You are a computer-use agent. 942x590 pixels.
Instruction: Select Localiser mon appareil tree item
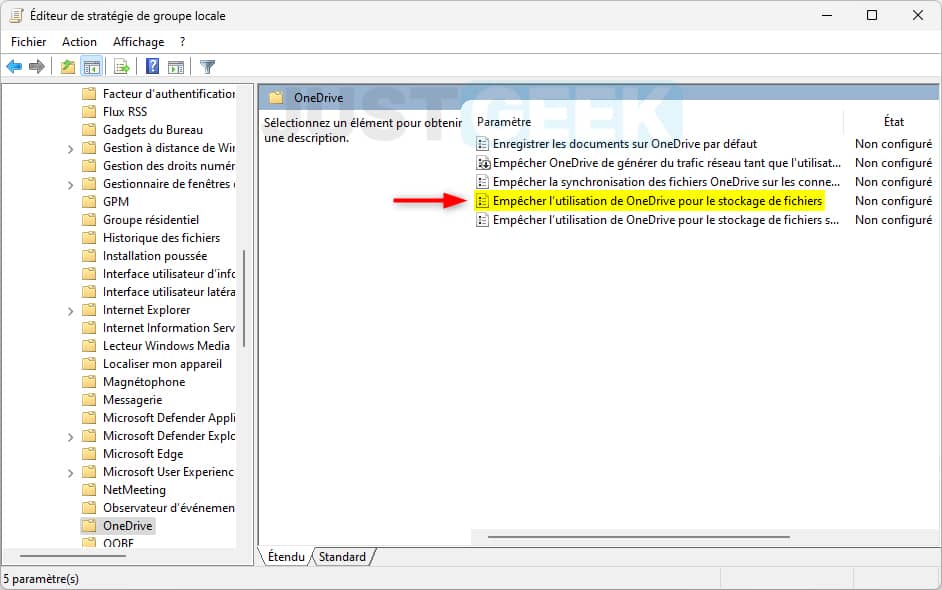pyautogui.click(x=162, y=364)
